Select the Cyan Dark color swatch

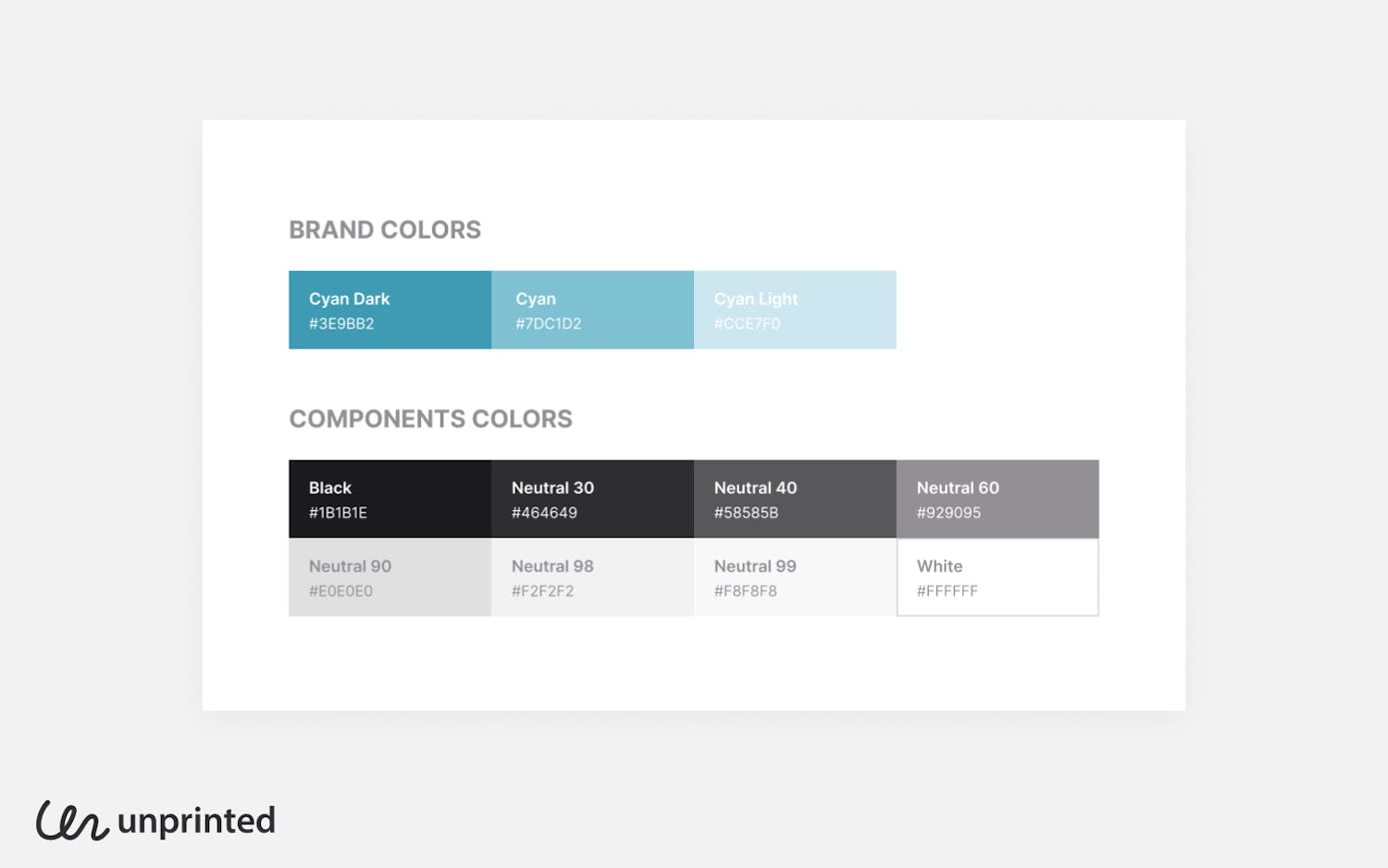tap(390, 310)
